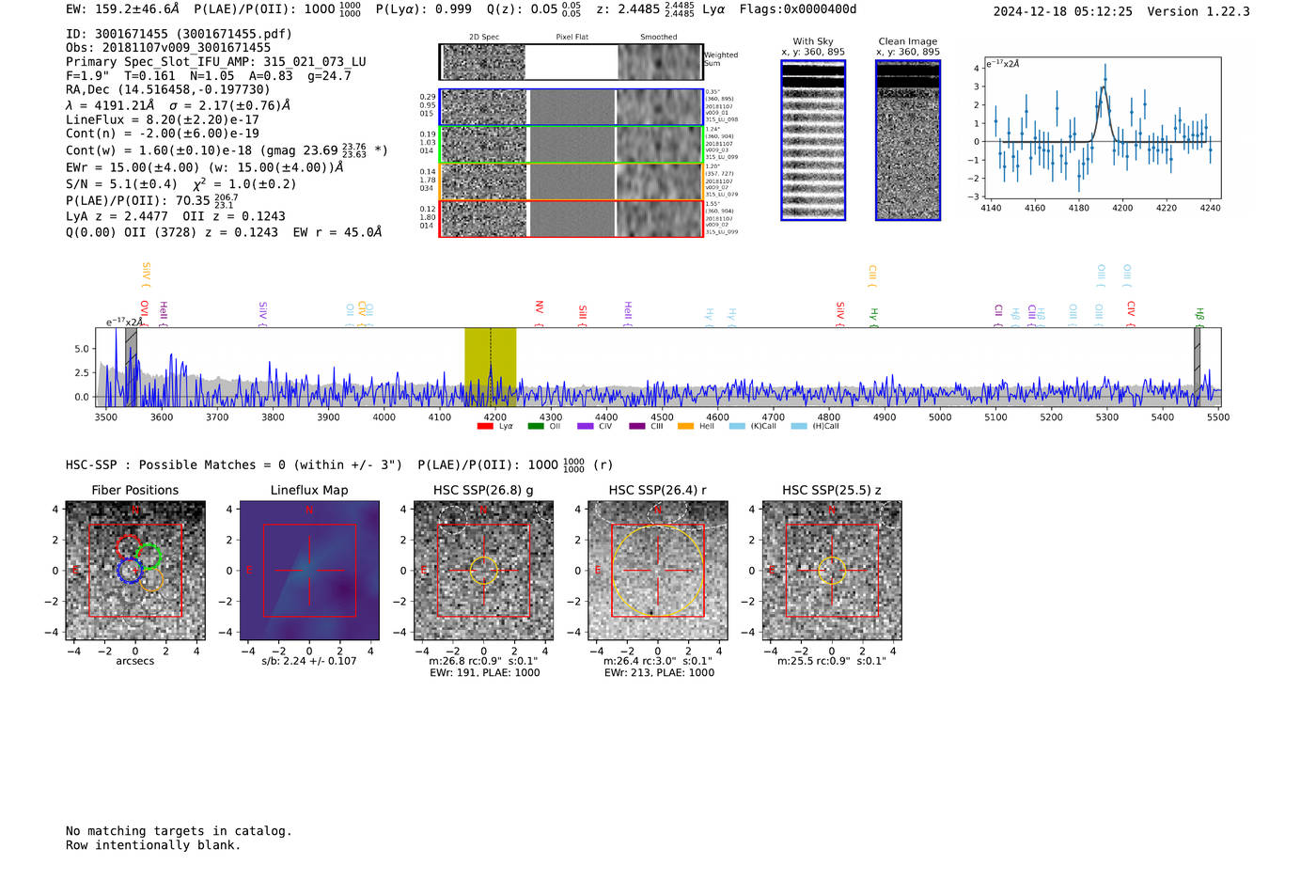1316x896 pixels.
Task: Select the HeII orange legend swatch
Action: [x=686, y=427]
